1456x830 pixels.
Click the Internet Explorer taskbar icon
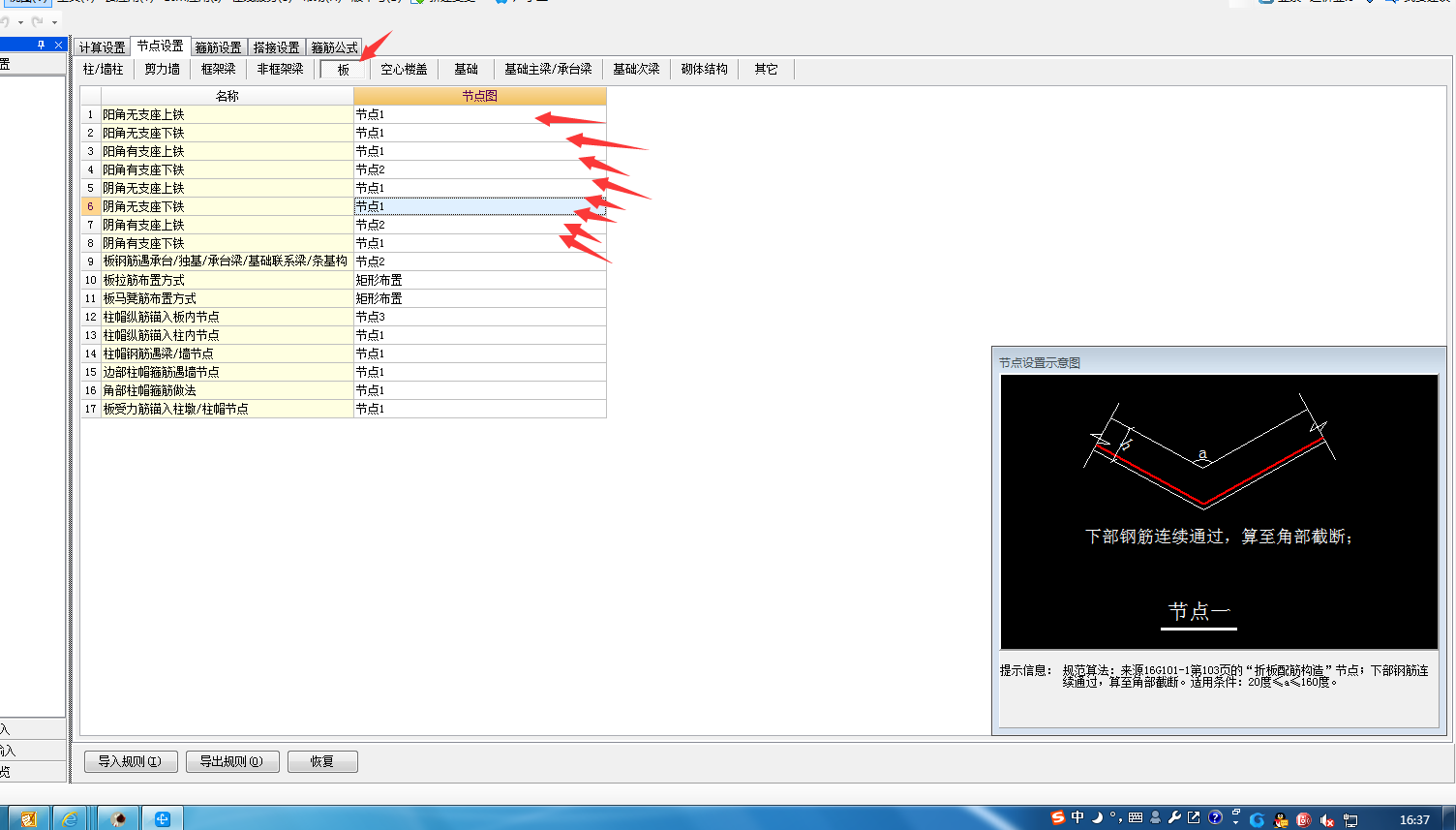coord(70,819)
